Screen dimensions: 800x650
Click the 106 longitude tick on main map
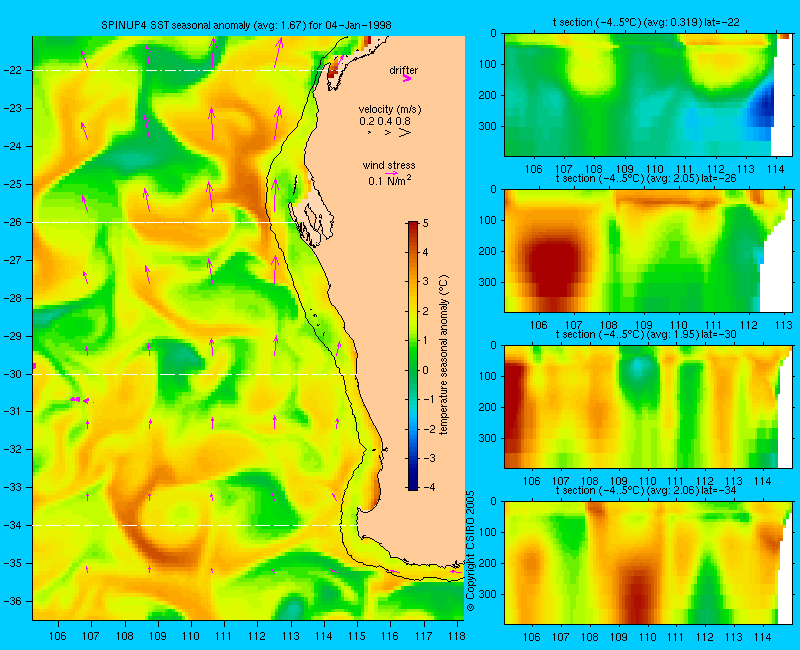point(58,636)
